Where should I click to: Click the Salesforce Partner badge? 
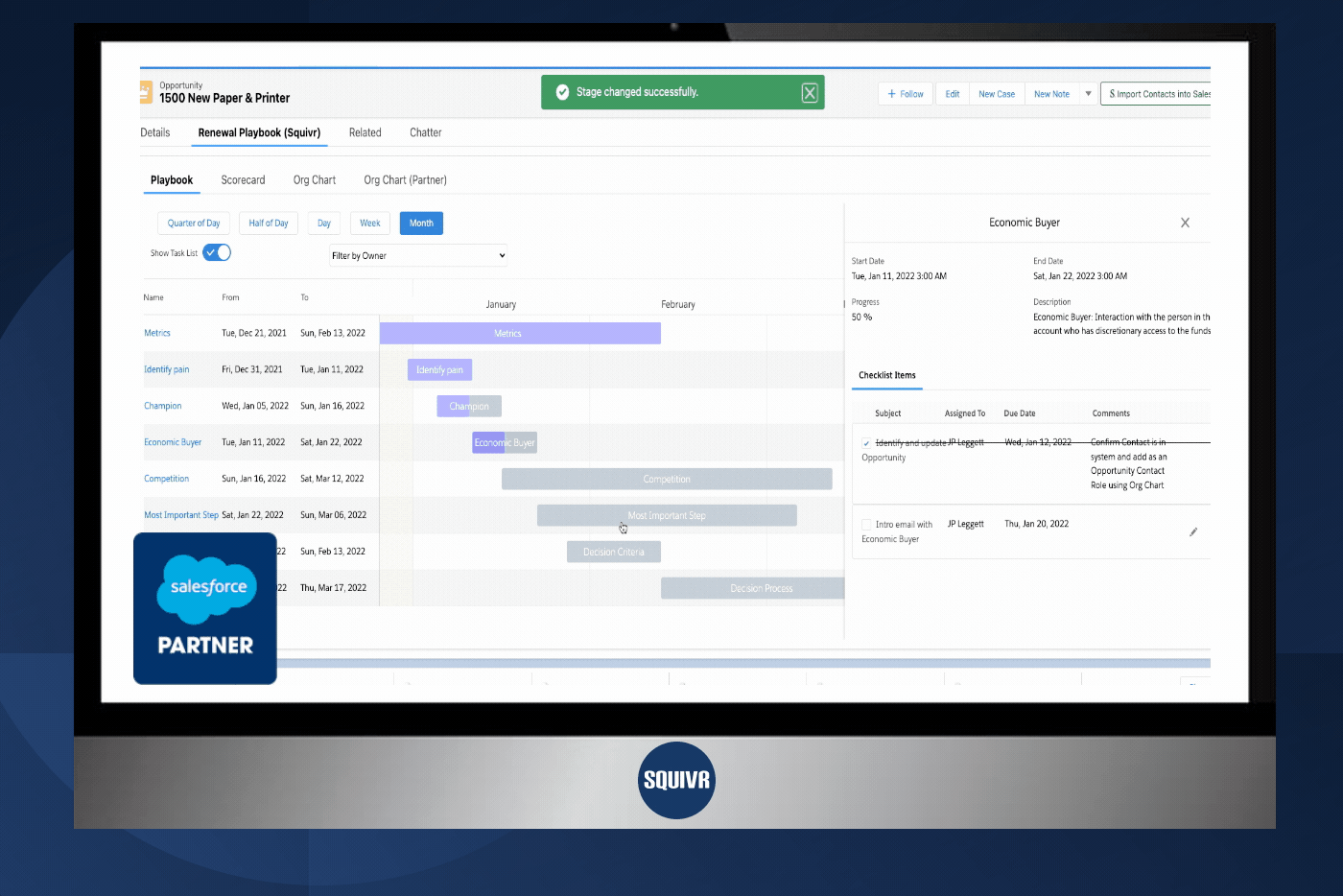(x=205, y=608)
